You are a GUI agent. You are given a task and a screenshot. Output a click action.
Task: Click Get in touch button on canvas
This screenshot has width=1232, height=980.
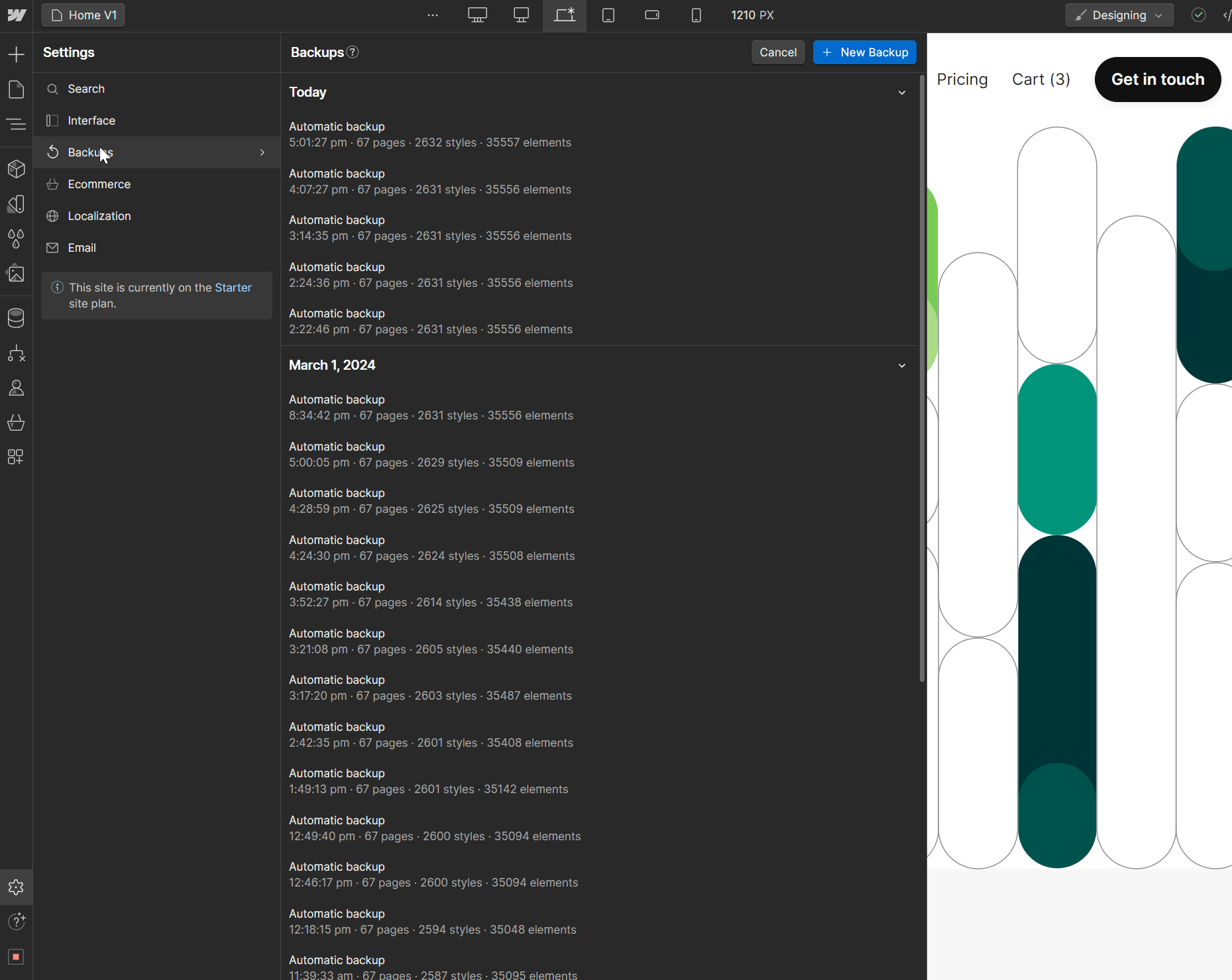pyautogui.click(x=1158, y=80)
